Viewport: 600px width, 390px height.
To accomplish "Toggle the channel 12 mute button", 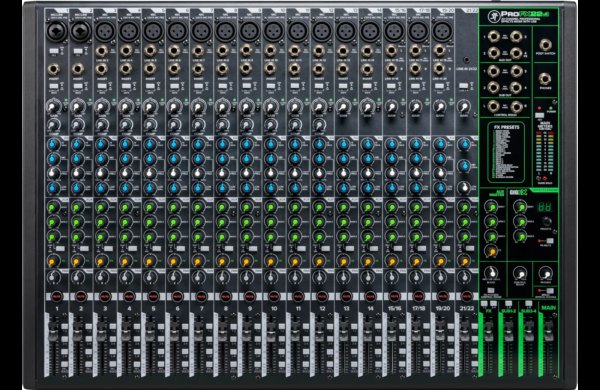I will pyautogui.click(x=322, y=297).
